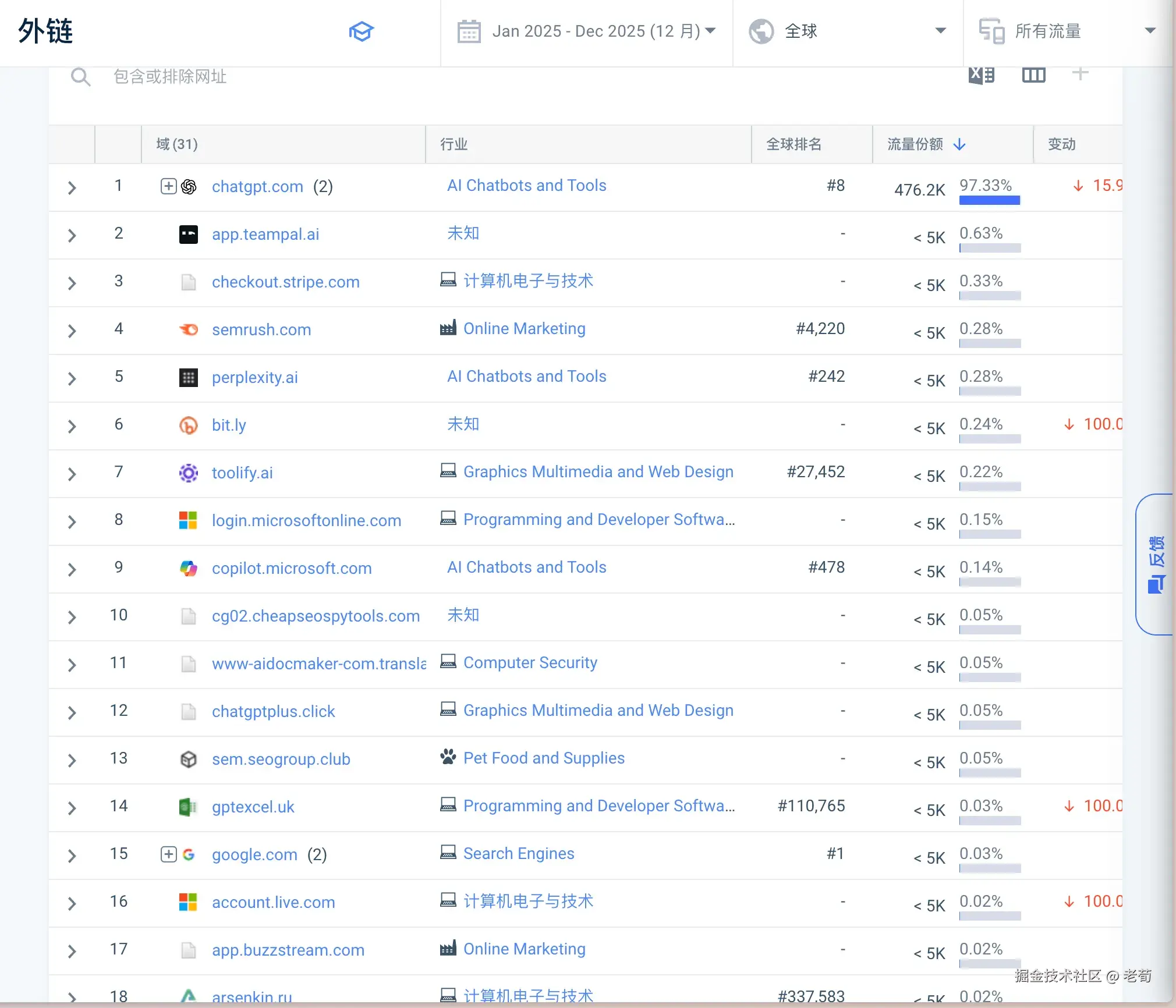Expand the gptexcel.uk row details
The width and height of the screenshot is (1176, 1008).
click(72, 808)
